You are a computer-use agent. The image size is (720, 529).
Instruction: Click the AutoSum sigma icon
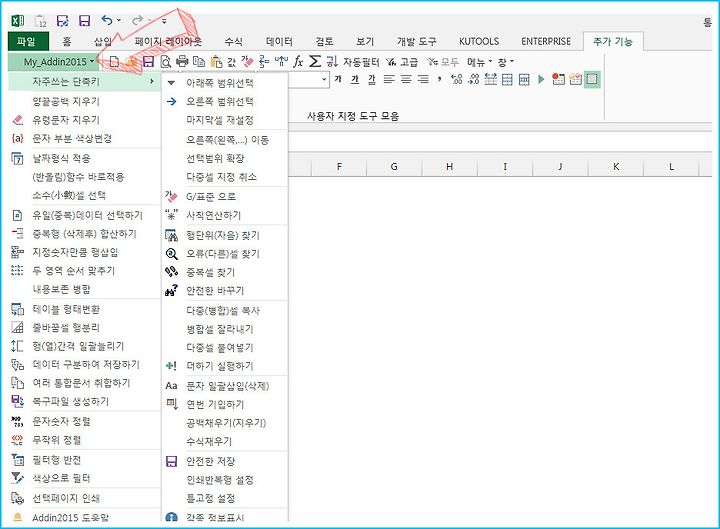(x=315, y=61)
